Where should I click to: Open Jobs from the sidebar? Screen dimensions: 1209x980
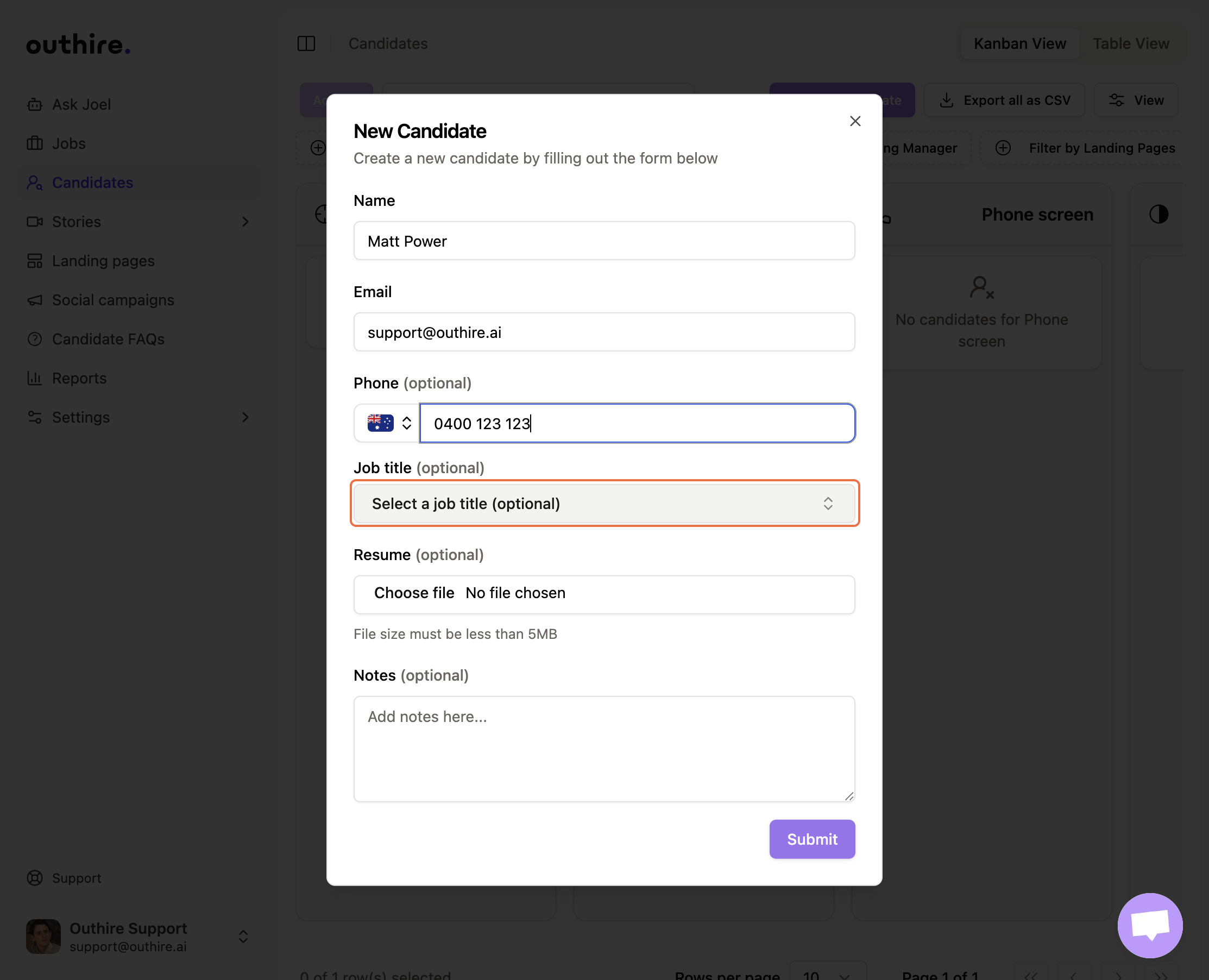point(68,143)
